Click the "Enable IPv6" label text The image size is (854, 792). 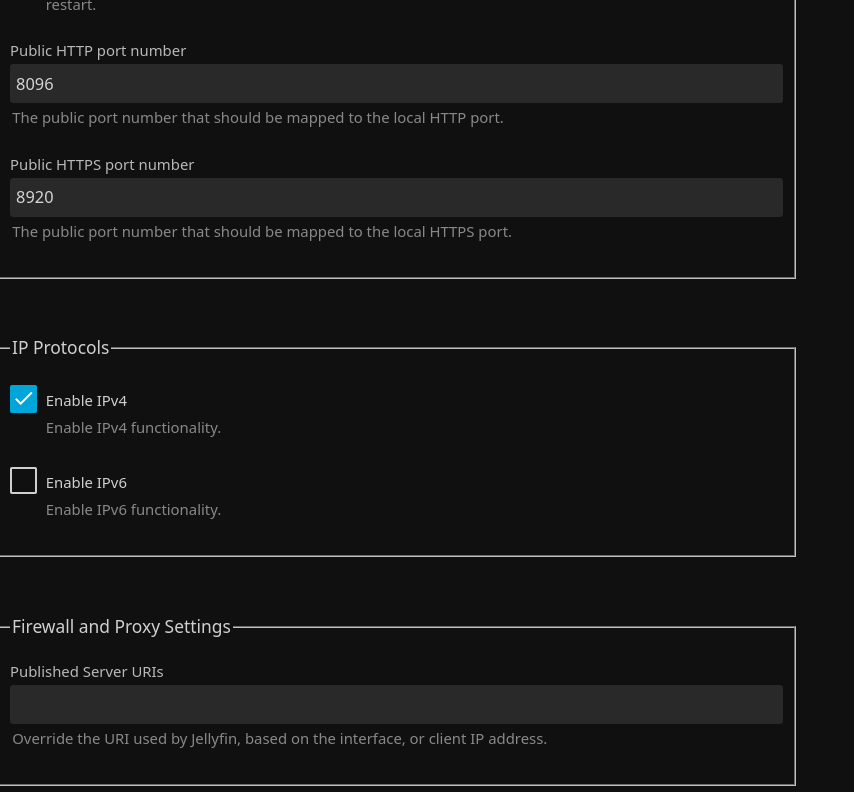point(86,483)
